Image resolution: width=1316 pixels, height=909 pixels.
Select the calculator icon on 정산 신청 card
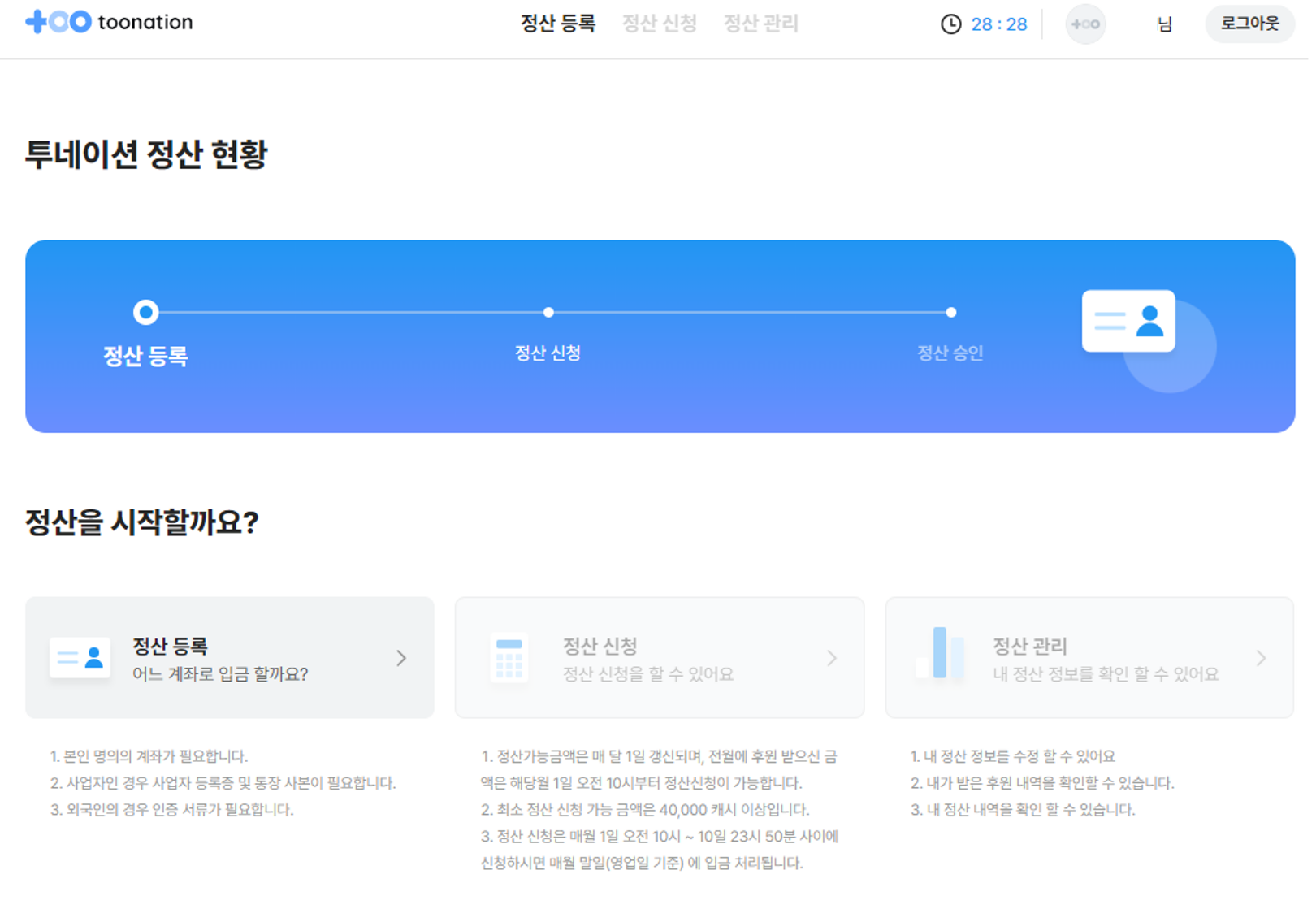pos(509,657)
